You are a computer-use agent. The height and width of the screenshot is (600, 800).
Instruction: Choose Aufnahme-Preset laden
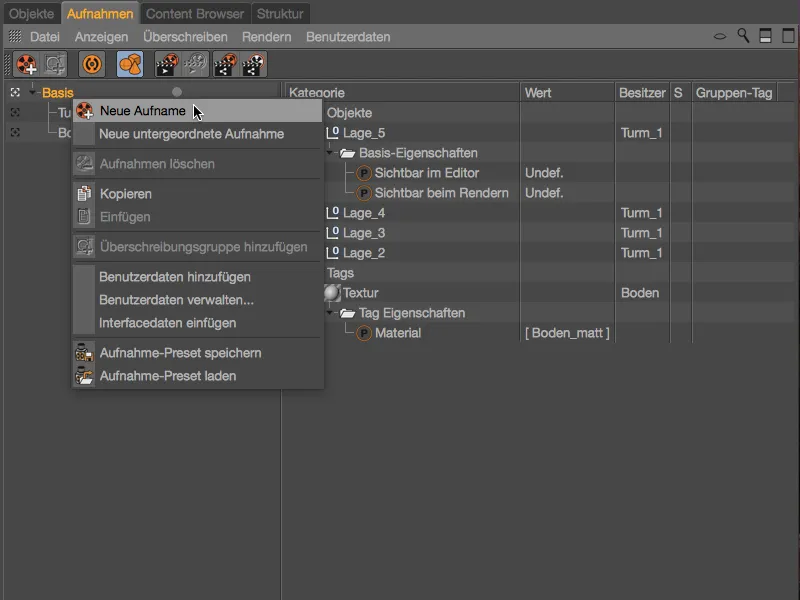pos(197,376)
